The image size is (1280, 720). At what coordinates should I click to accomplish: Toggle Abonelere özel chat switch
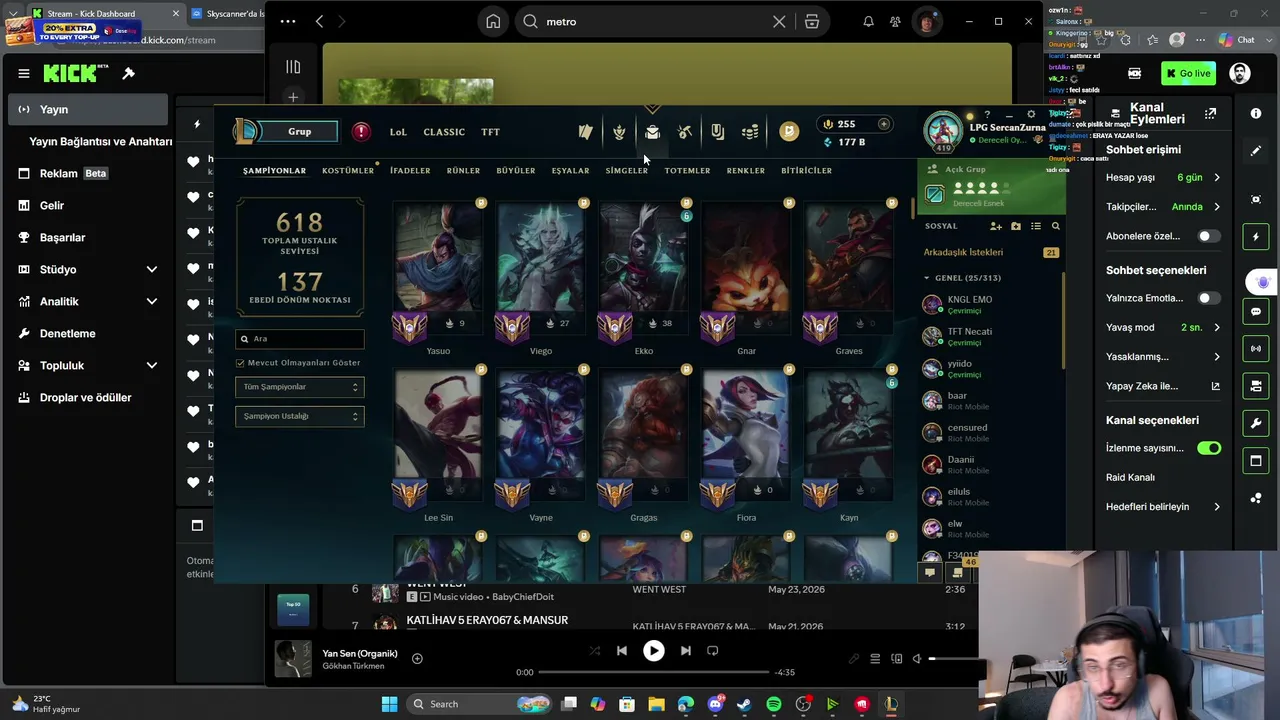(x=1208, y=236)
